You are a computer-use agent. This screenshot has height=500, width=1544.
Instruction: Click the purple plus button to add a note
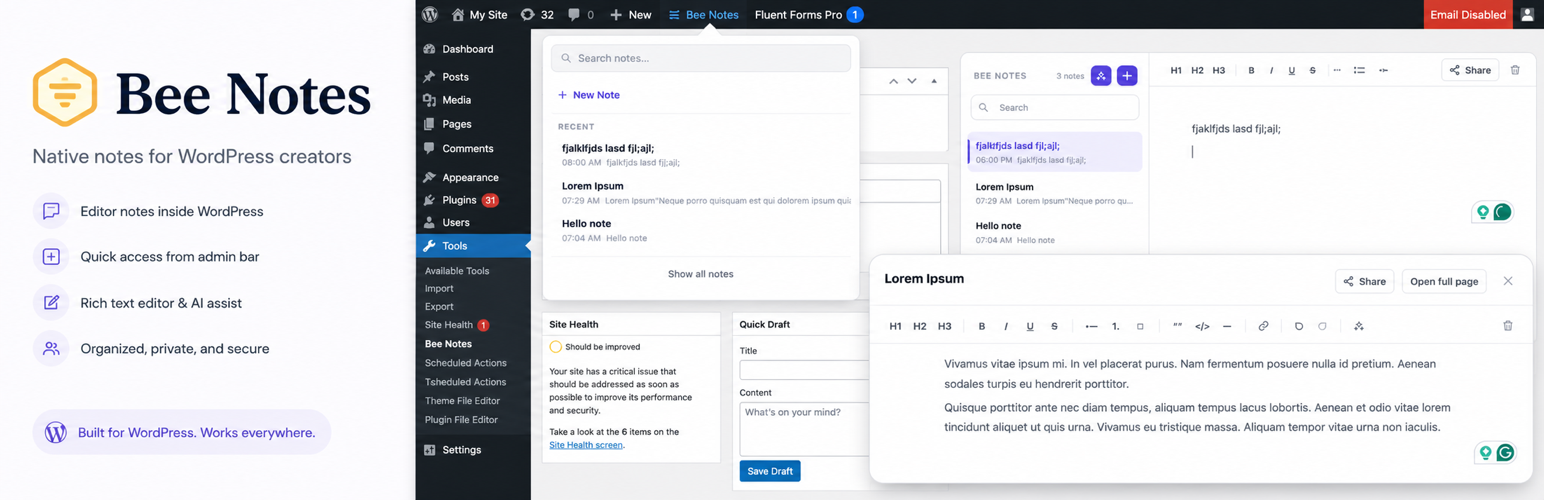pos(1127,76)
